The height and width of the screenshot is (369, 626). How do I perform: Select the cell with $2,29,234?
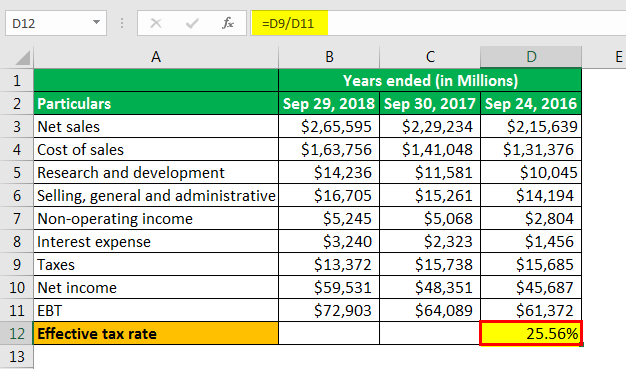(x=430, y=127)
